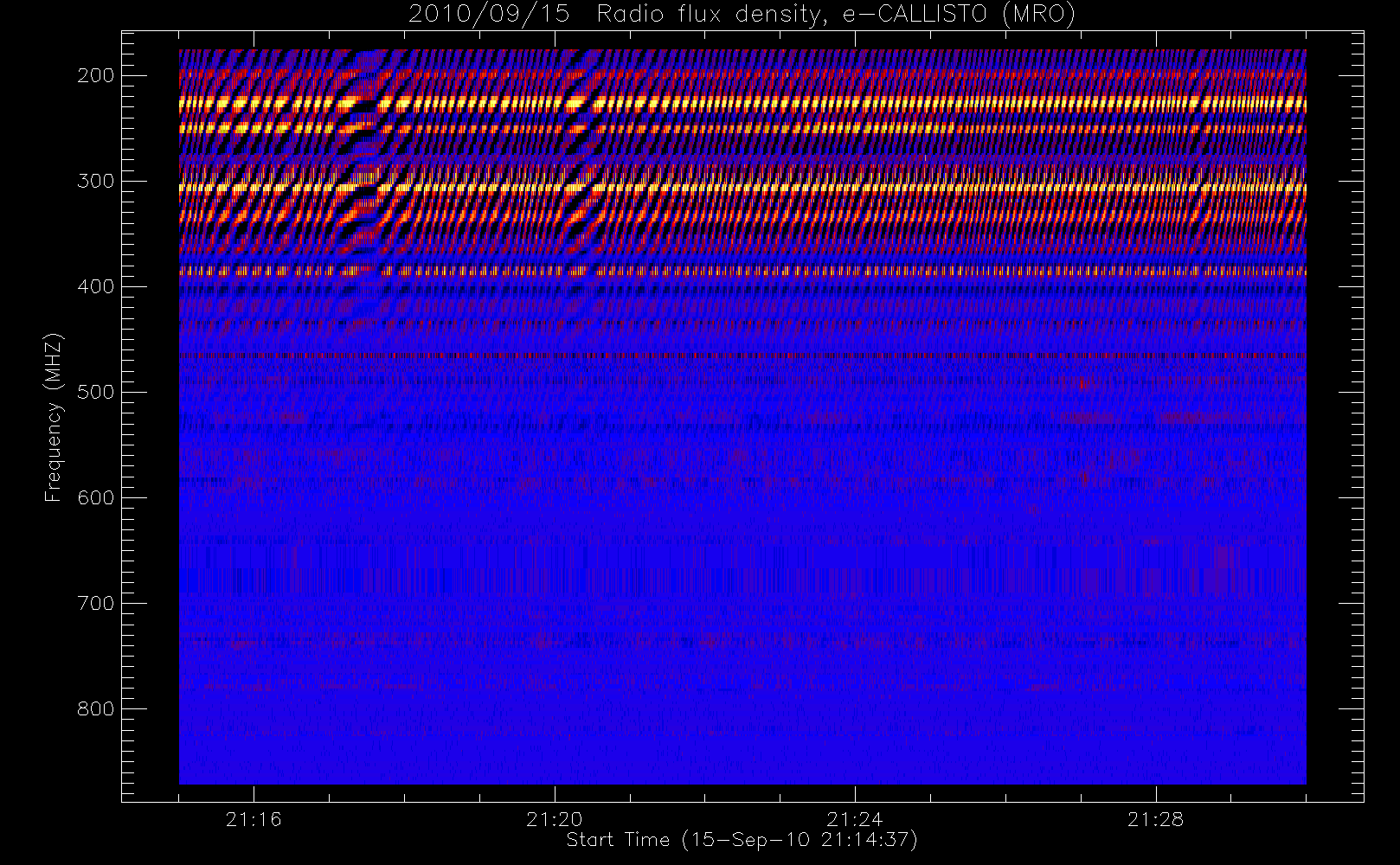1400x865 pixels.
Task: Click the 21:28 time tick label
Action: pos(1155,819)
